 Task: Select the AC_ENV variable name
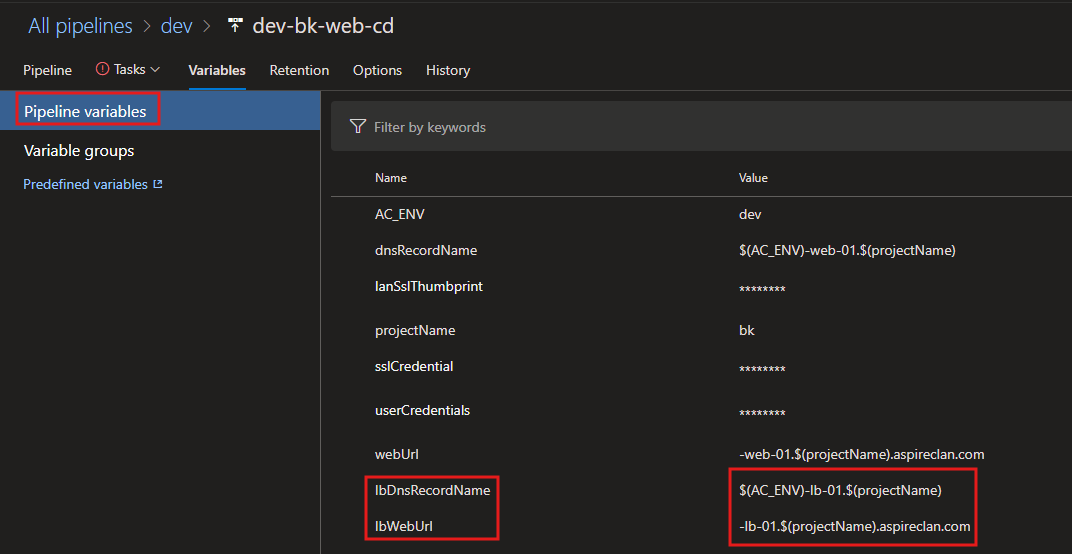[400, 215]
